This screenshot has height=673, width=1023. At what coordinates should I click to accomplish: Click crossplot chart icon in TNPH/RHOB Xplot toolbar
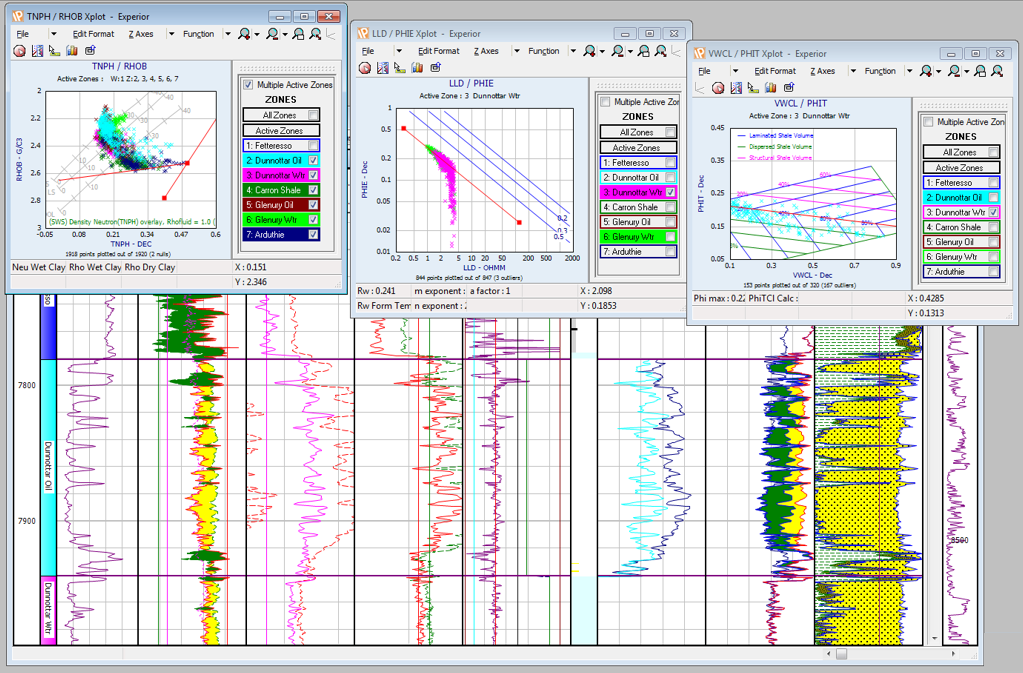[x=37, y=51]
